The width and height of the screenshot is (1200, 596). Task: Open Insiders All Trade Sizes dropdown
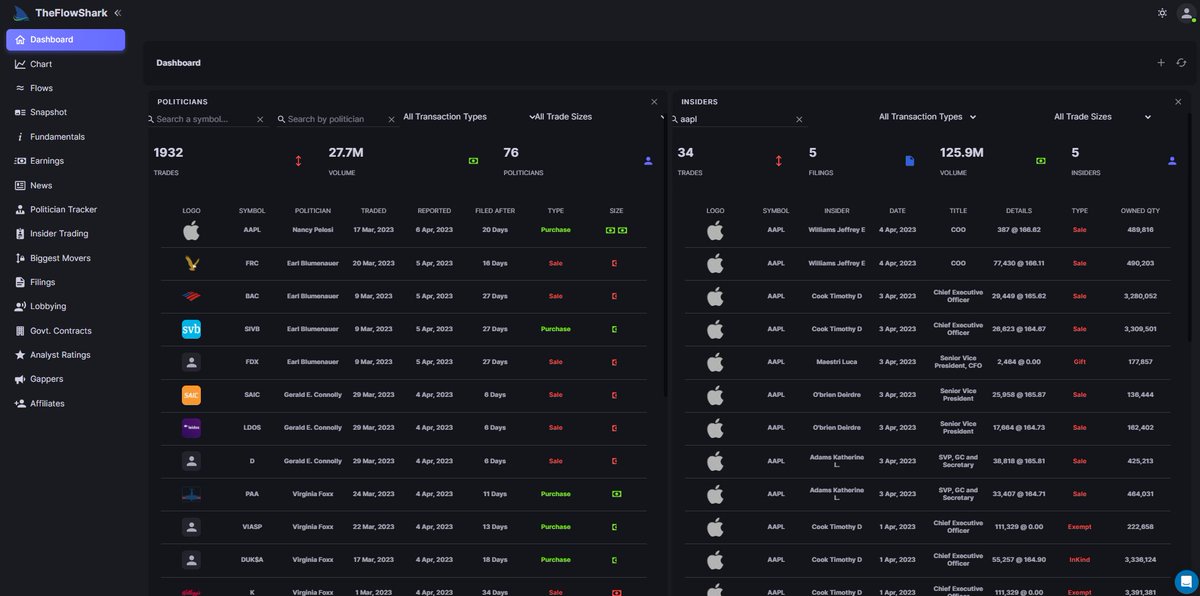click(1102, 117)
